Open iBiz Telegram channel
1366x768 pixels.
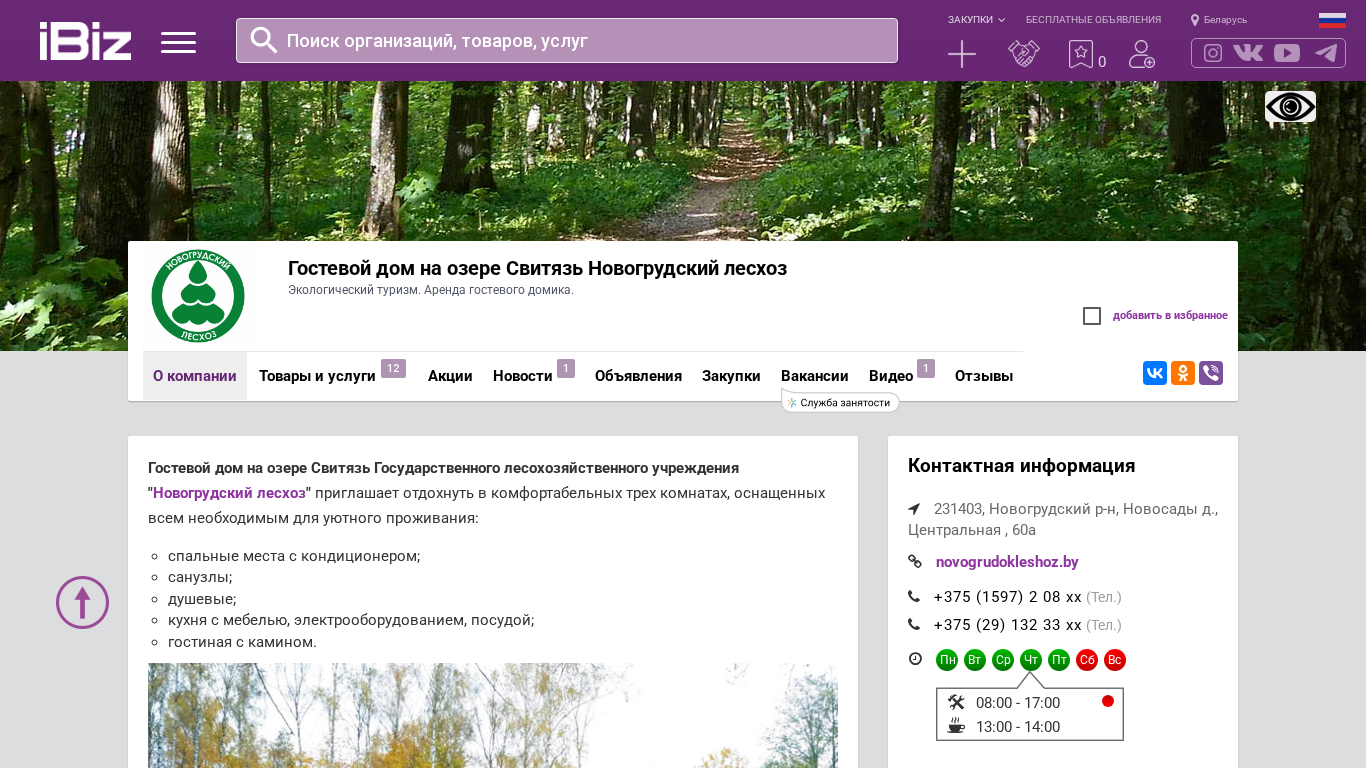(x=1326, y=53)
